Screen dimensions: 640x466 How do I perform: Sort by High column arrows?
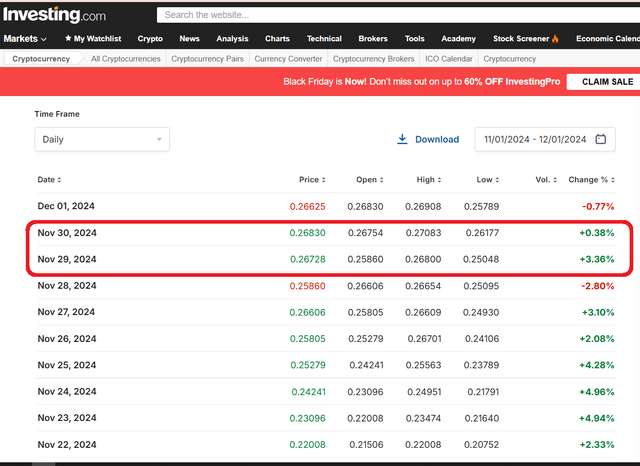tap(439, 180)
